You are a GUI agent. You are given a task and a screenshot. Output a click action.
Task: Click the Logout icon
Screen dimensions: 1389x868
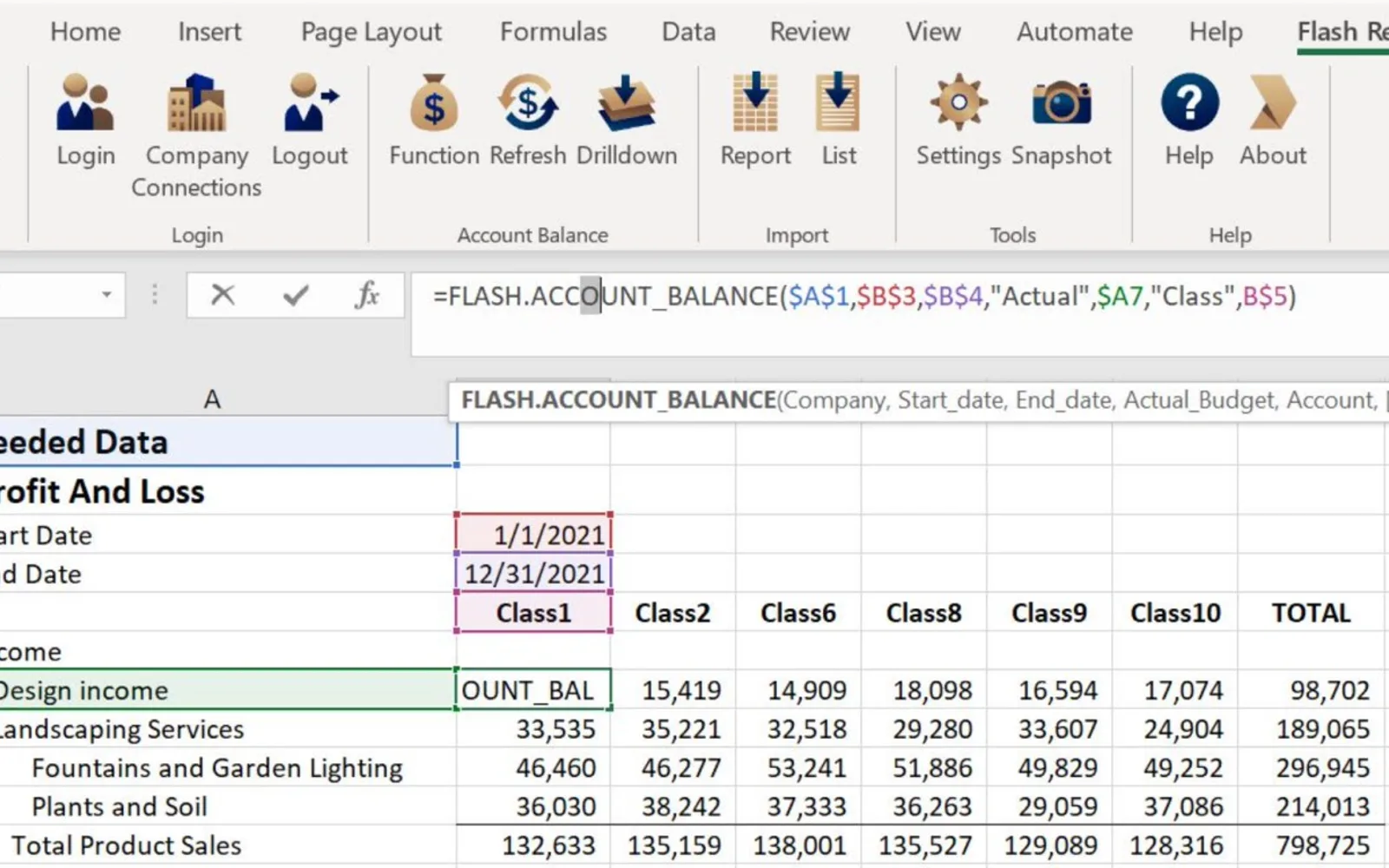[310, 120]
